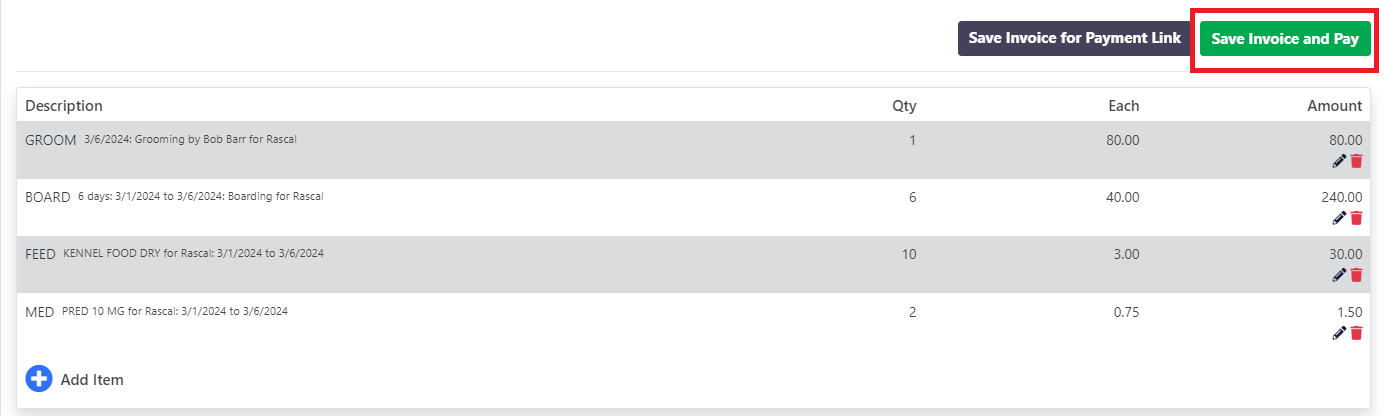Click the KENNEL FOOD DRY description text

(x=193, y=254)
